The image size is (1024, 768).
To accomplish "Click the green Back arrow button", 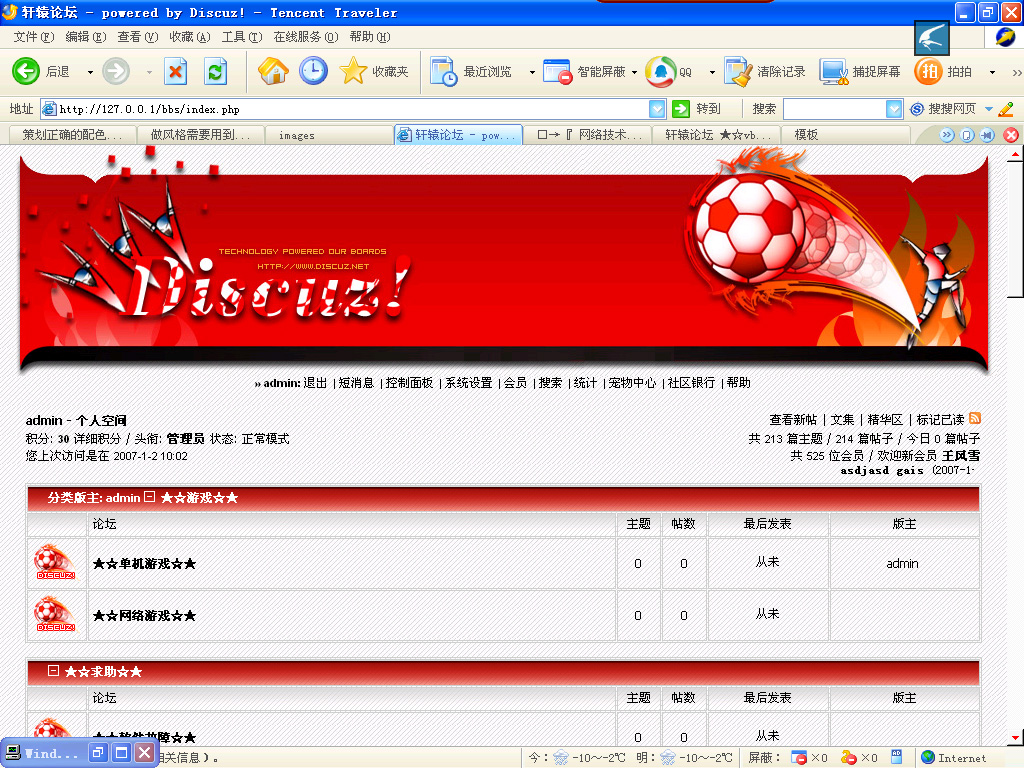I will click(x=25, y=71).
